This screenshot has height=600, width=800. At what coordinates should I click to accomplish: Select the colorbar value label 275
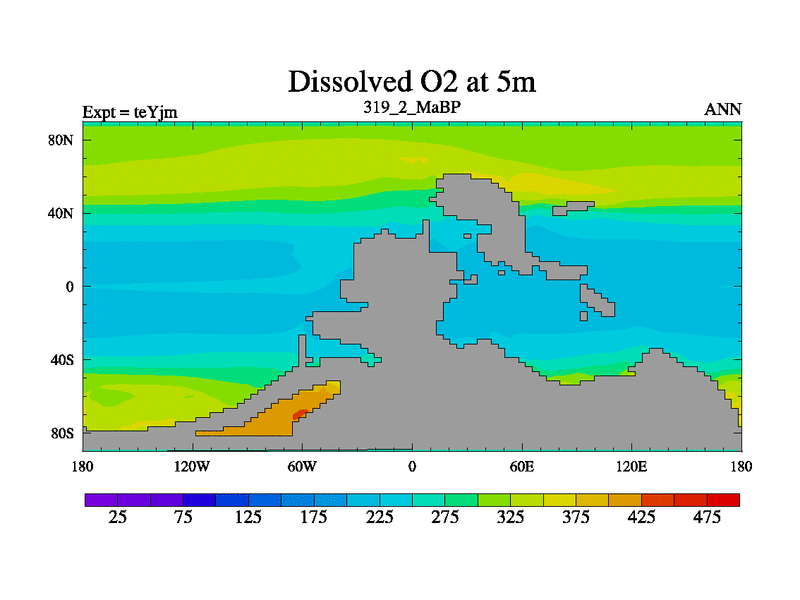click(x=445, y=518)
